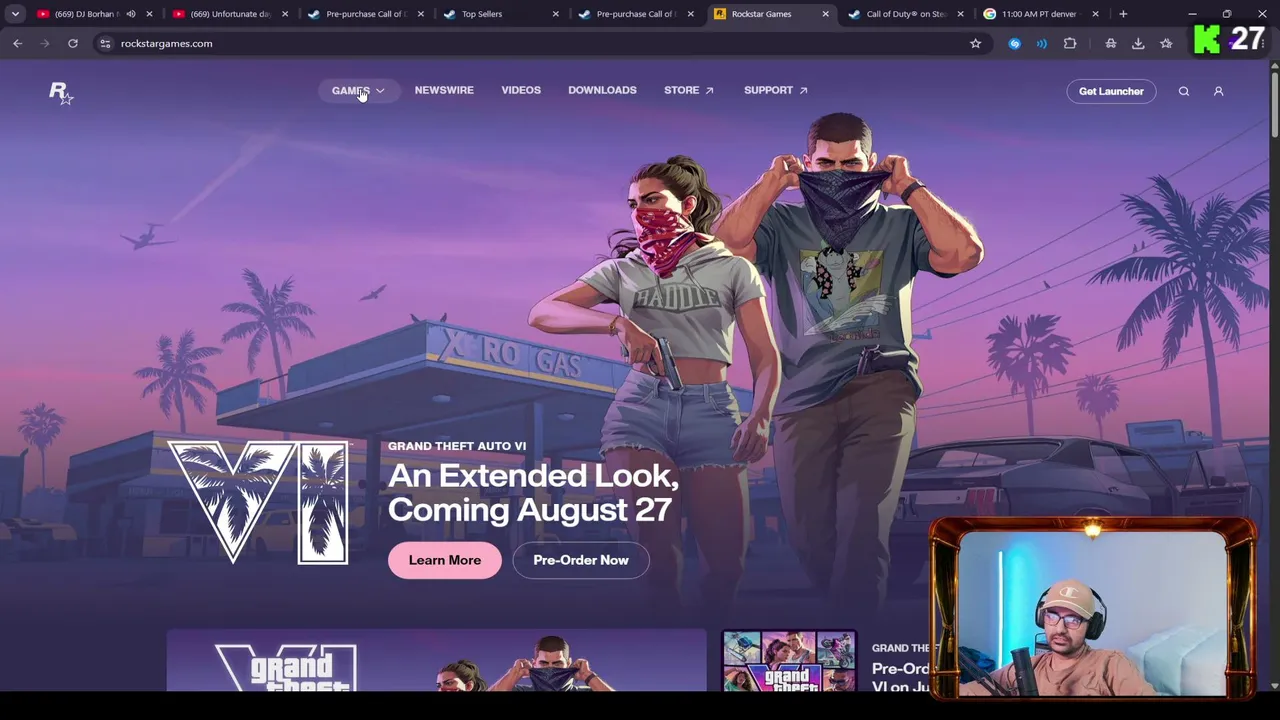Open the DOWNLOADS nav item
This screenshot has width=1280, height=720.
pos(602,90)
